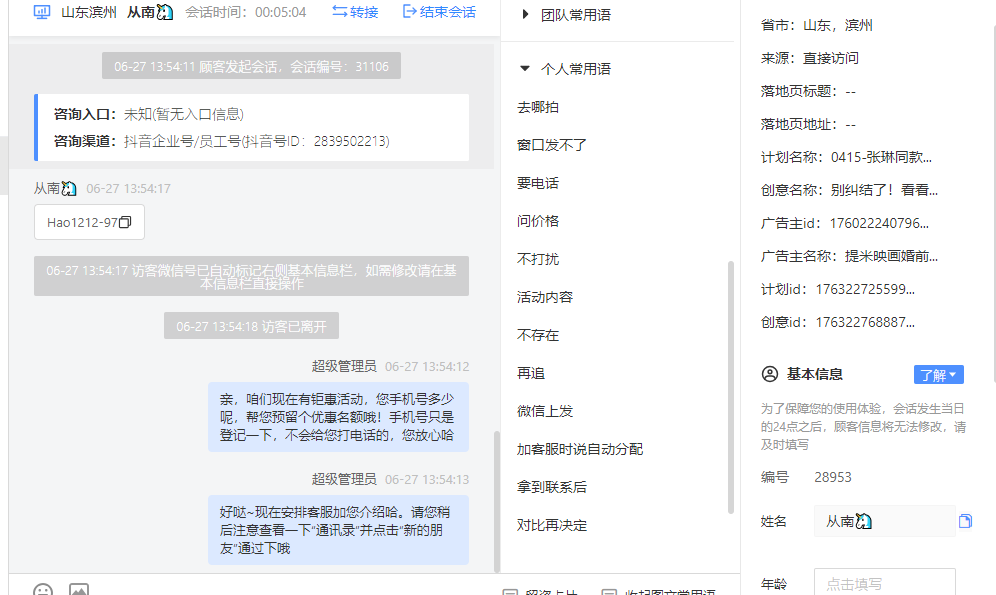The image size is (996, 595).
Task: Choose the 问价格 quick phrase
Action: click(538, 221)
